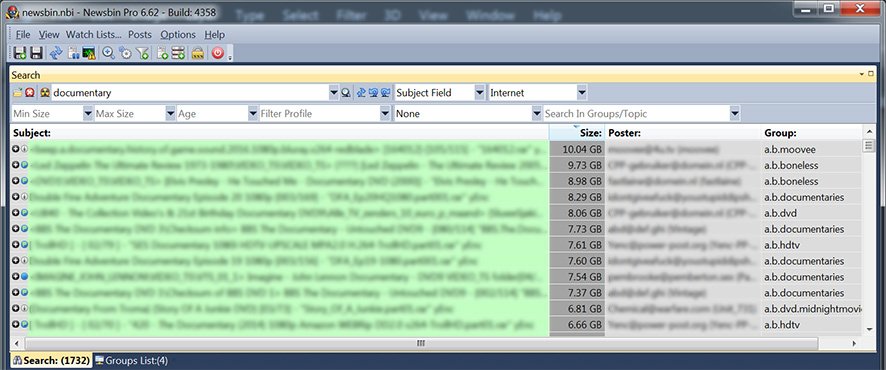Click the blue status icon of 7.54 GB row

(x=24, y=277)
